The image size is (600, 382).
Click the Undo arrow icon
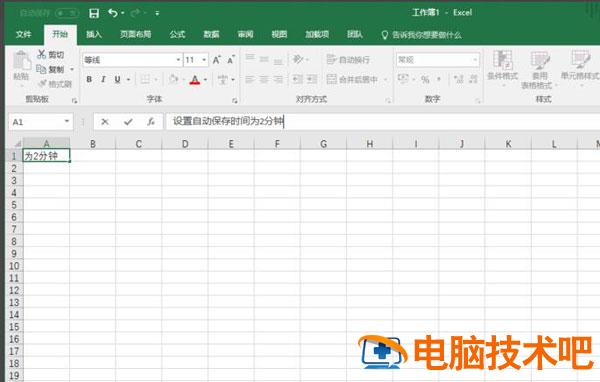click(112, 13)
